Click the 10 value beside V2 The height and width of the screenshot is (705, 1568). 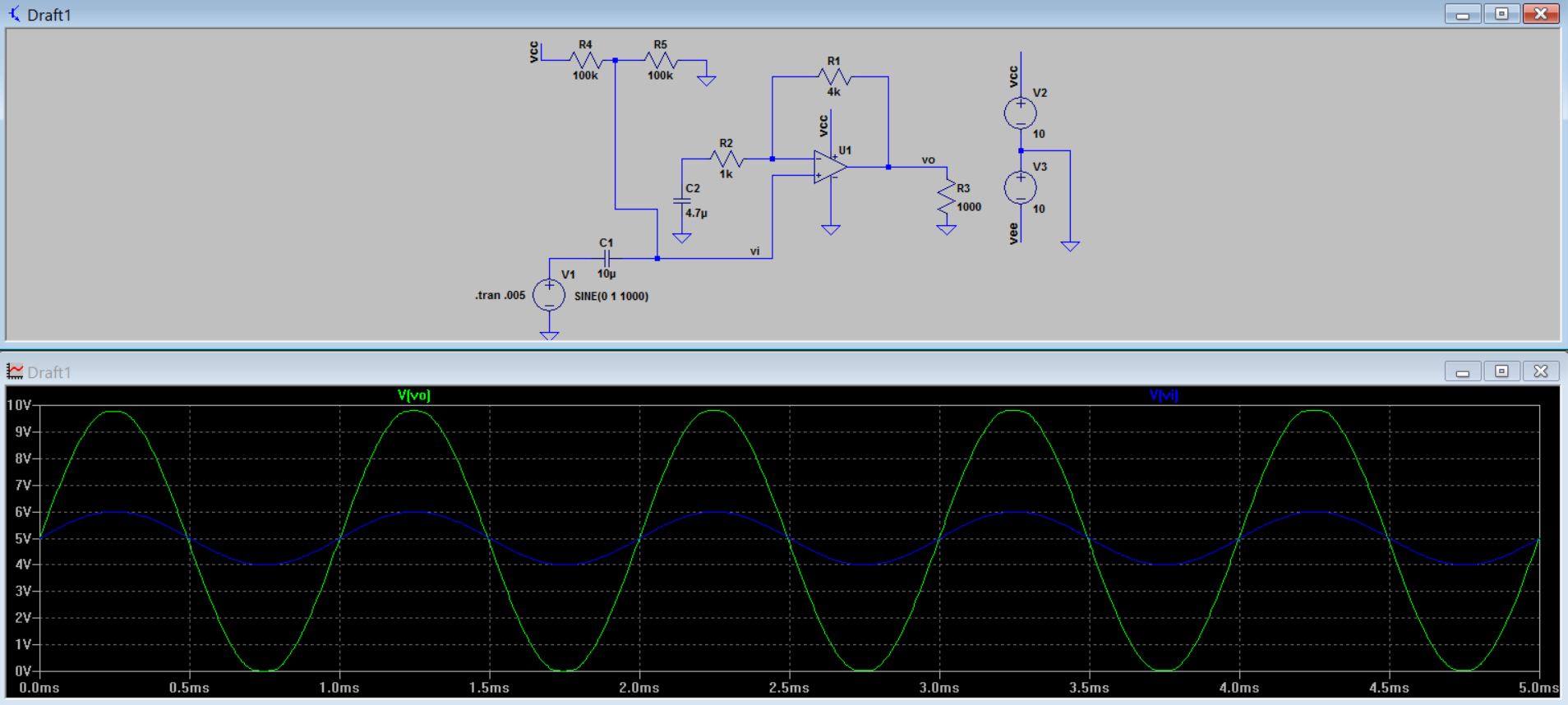(1039, 134)
